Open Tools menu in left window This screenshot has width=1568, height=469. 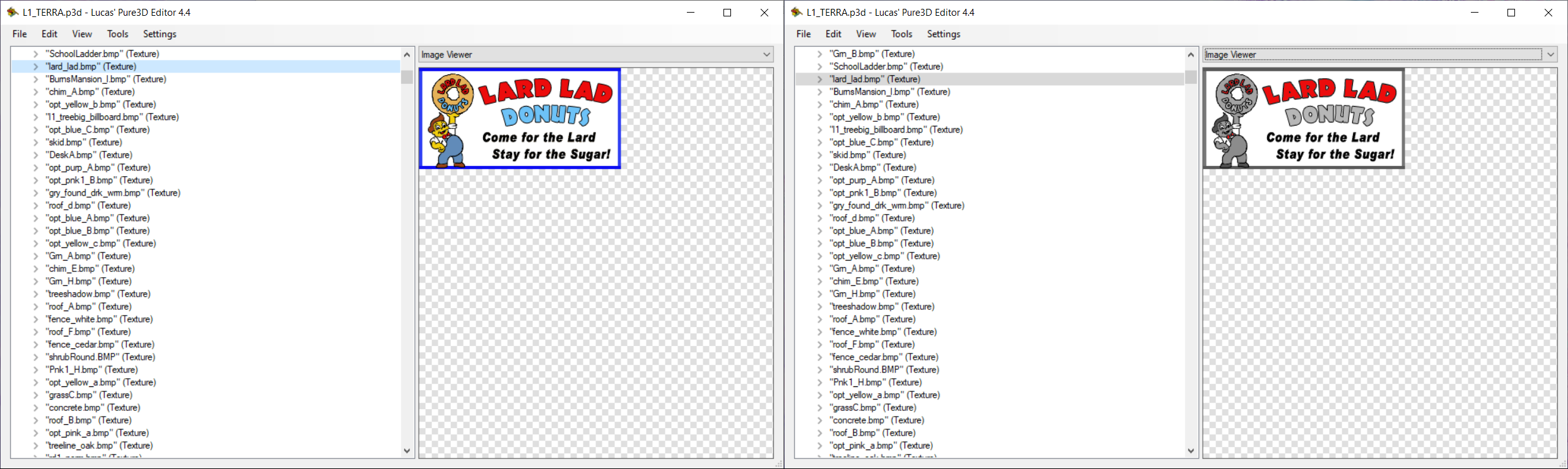117,34
